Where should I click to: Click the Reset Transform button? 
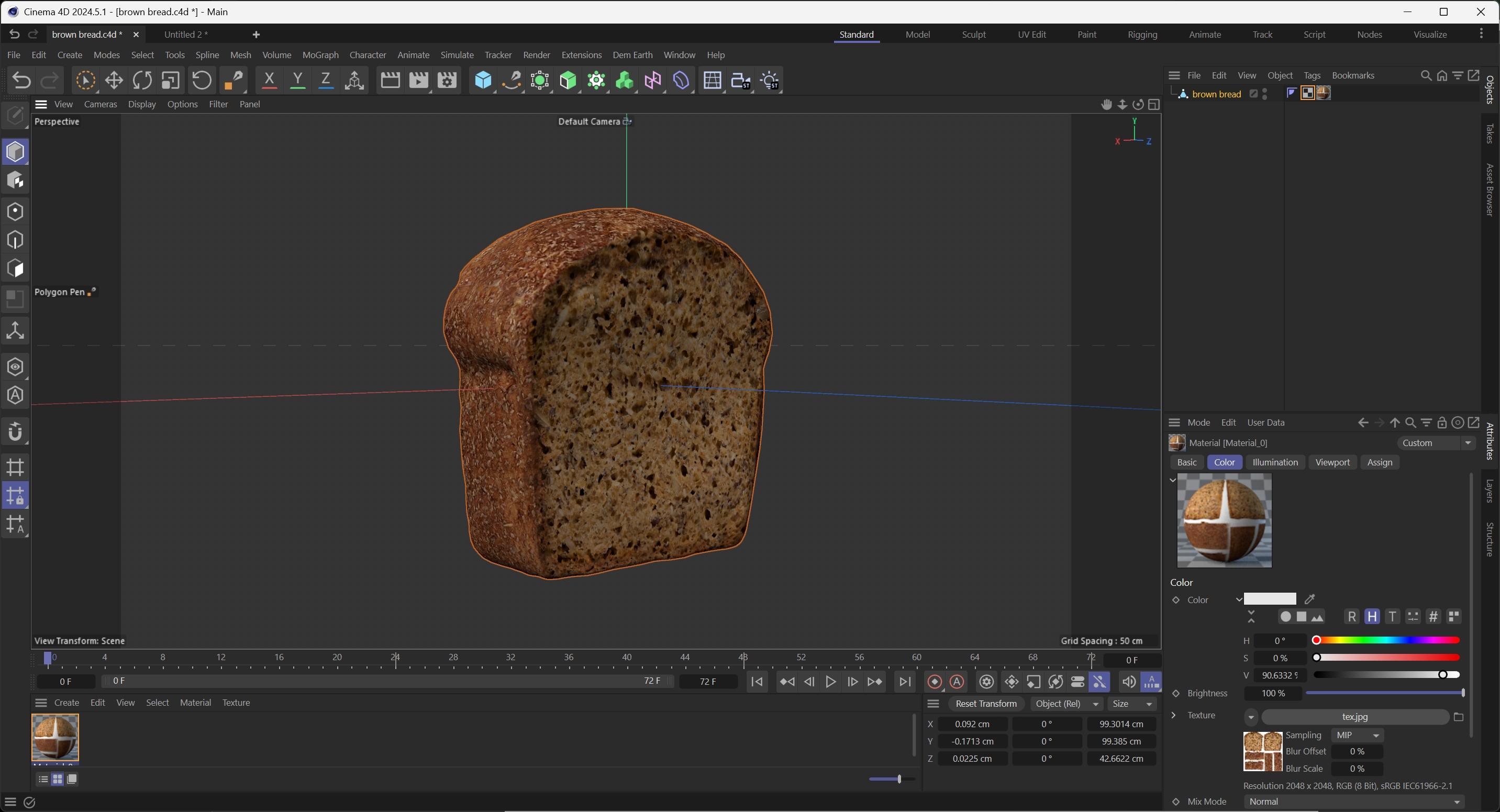click(985, 704)
